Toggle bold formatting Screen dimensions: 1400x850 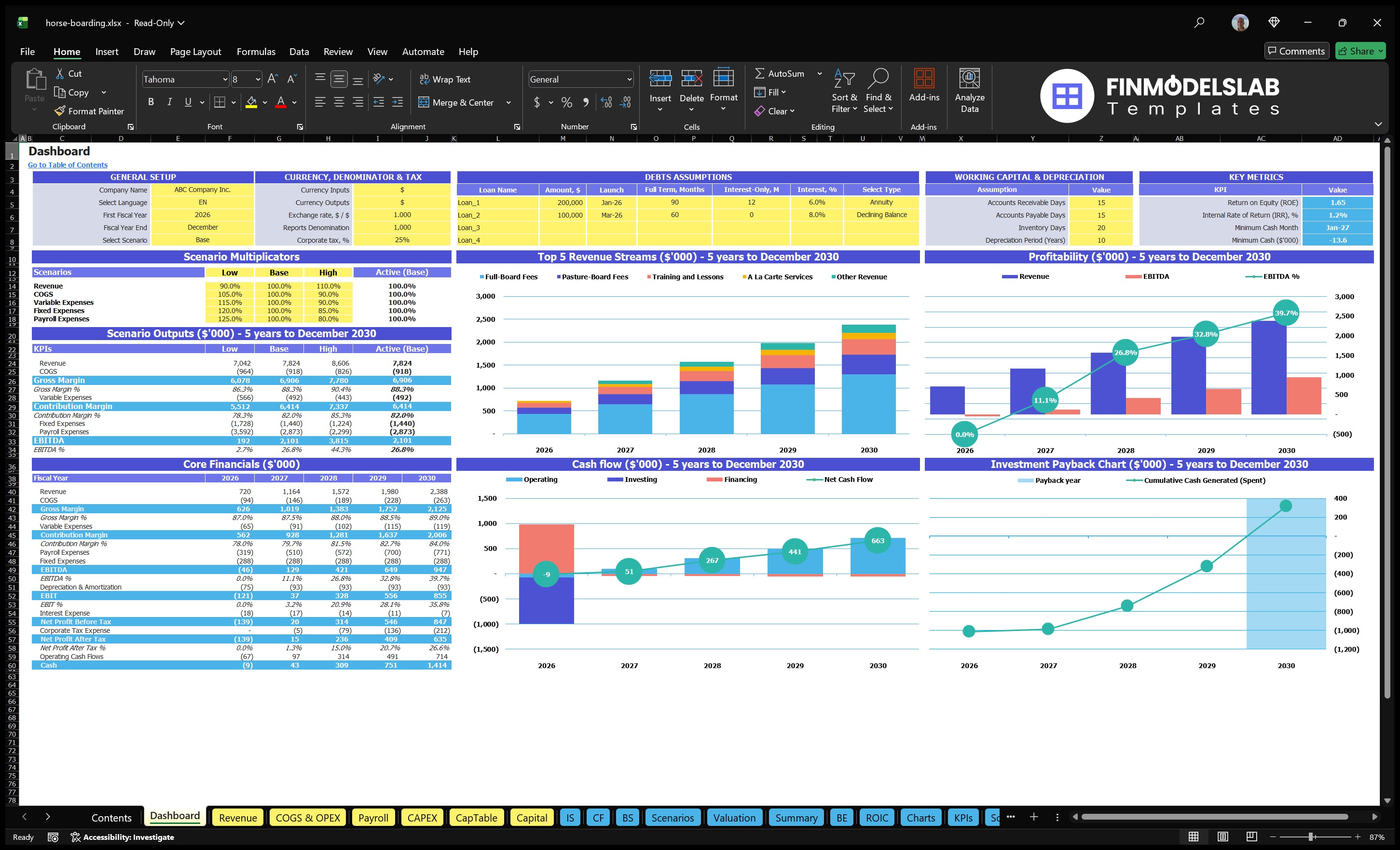point(151,102)
